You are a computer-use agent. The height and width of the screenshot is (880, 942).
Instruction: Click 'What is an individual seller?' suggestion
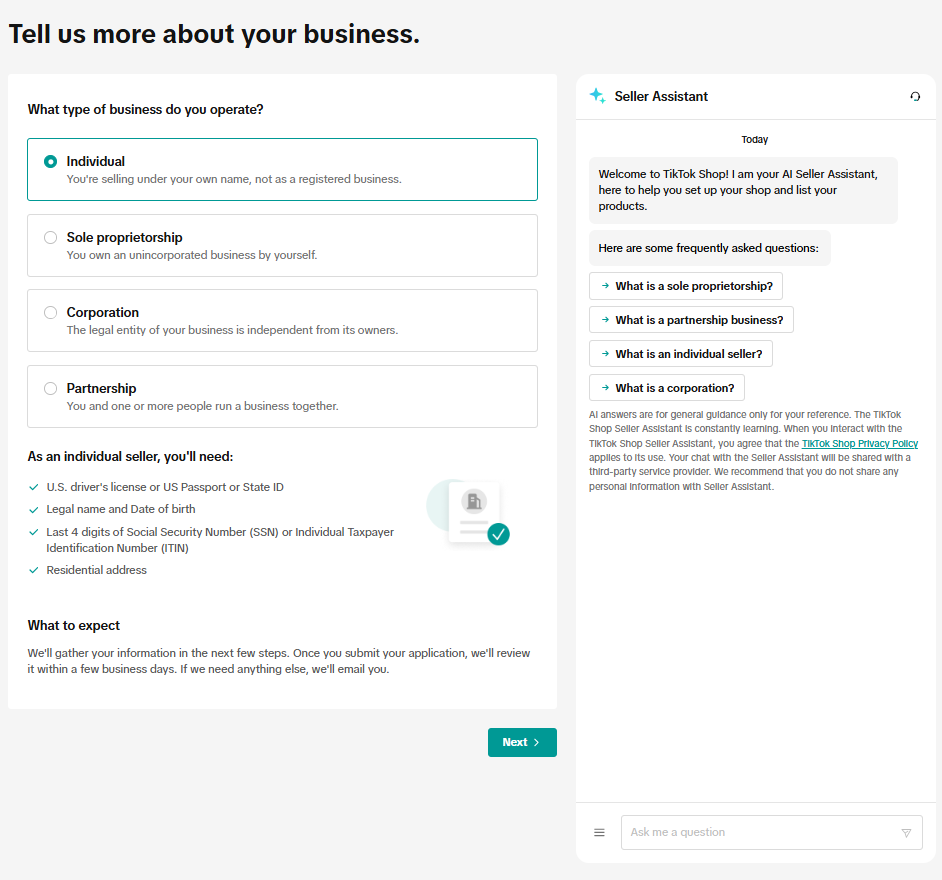tap(681, 354)
